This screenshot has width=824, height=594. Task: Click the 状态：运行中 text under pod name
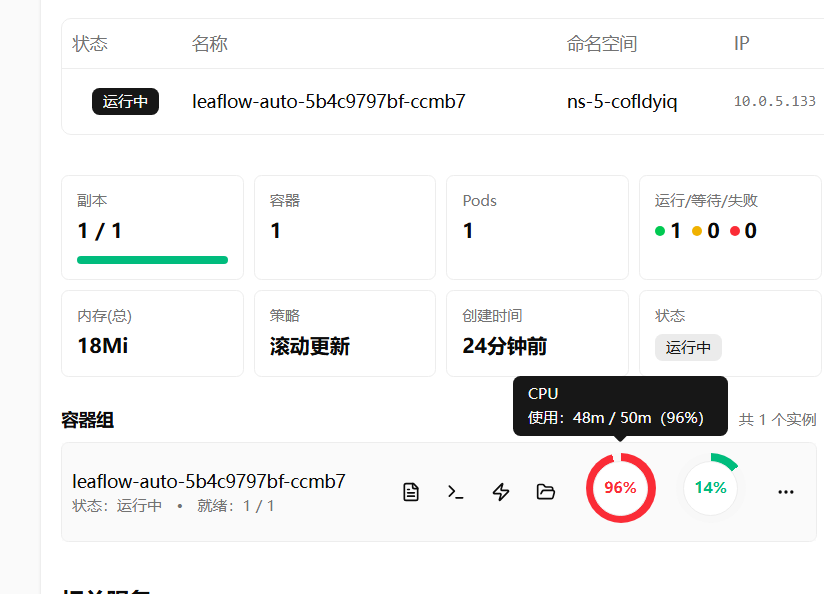tap(117, 506)
